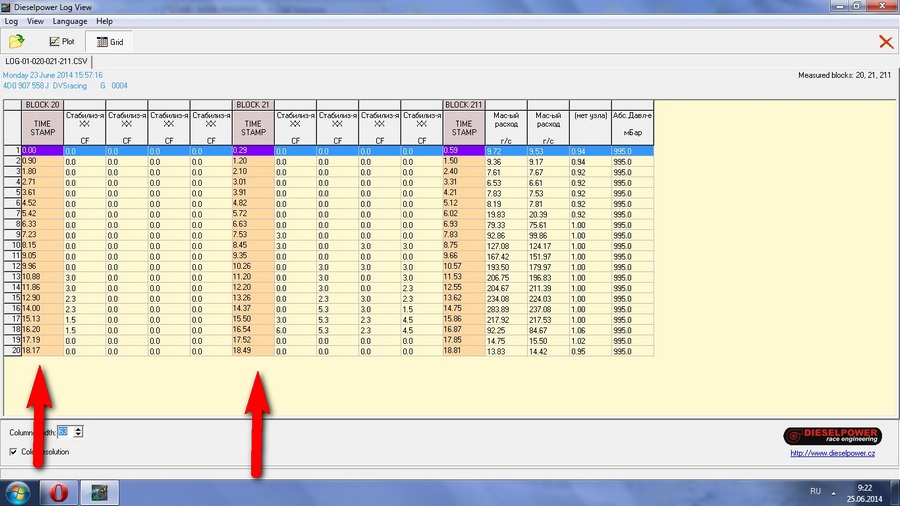Open the Language menu
This screenshot has height=506, width=900.
click(x=70, y=21)
